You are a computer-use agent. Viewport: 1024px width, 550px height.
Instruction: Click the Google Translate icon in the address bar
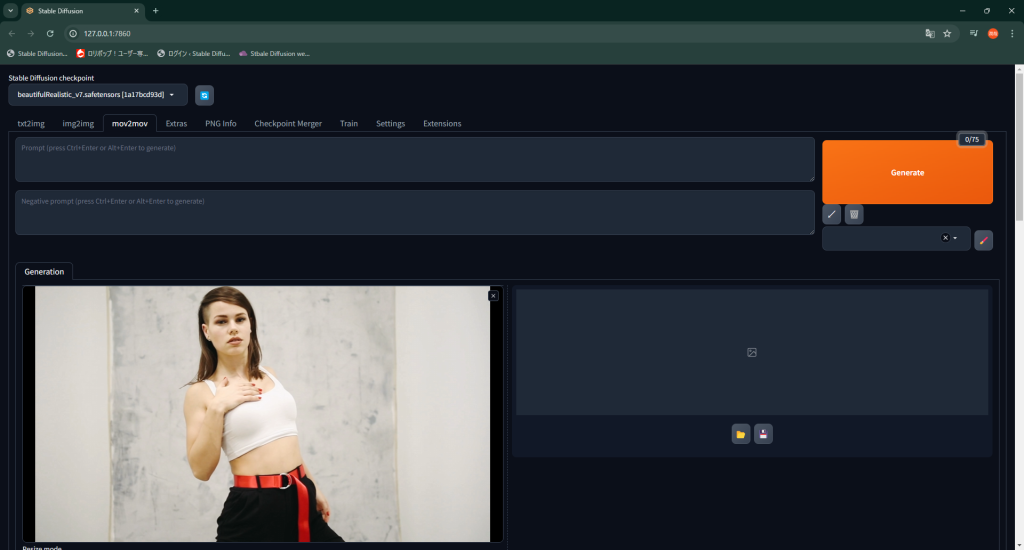929,33
